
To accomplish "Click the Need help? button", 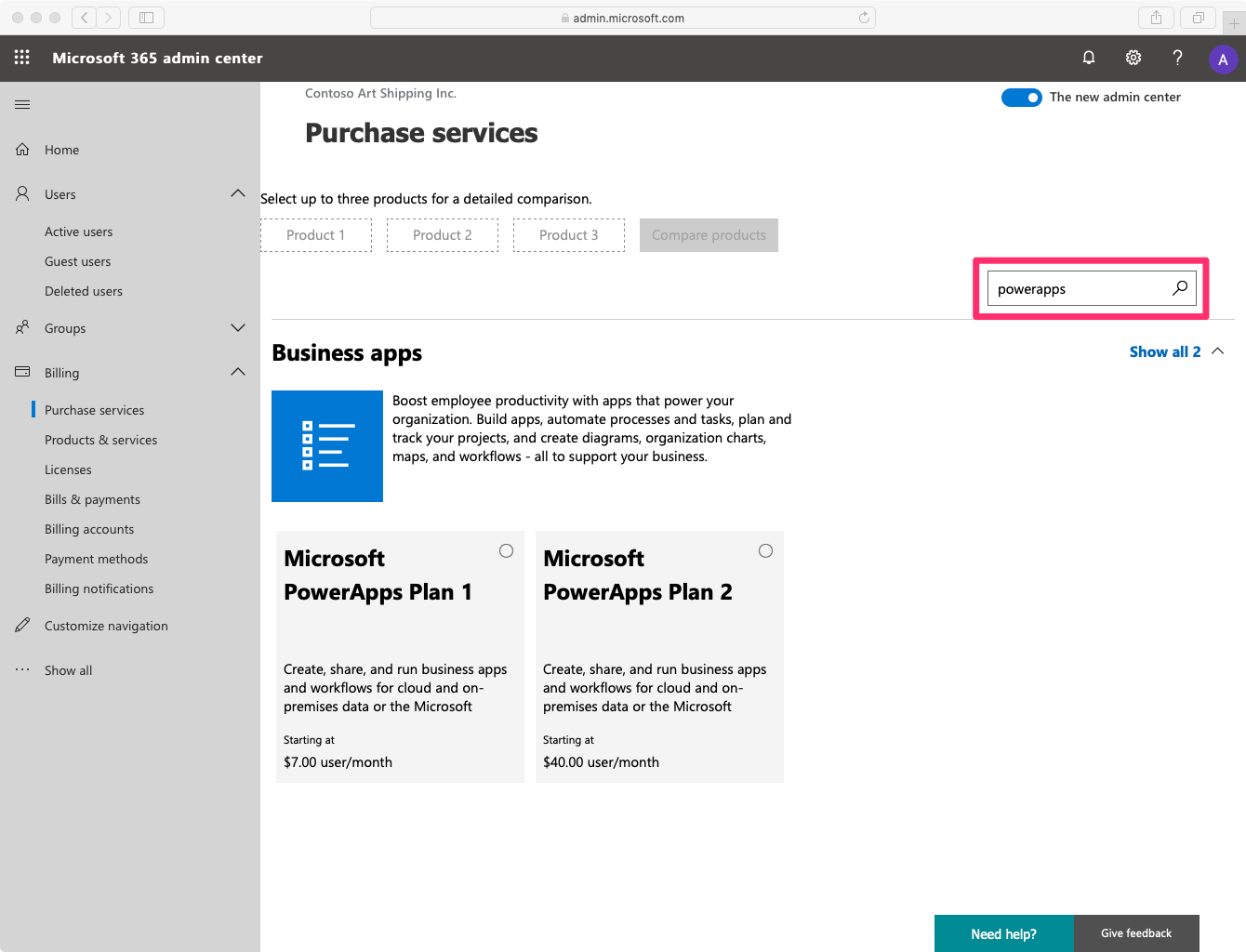I will coord(1003,933).
